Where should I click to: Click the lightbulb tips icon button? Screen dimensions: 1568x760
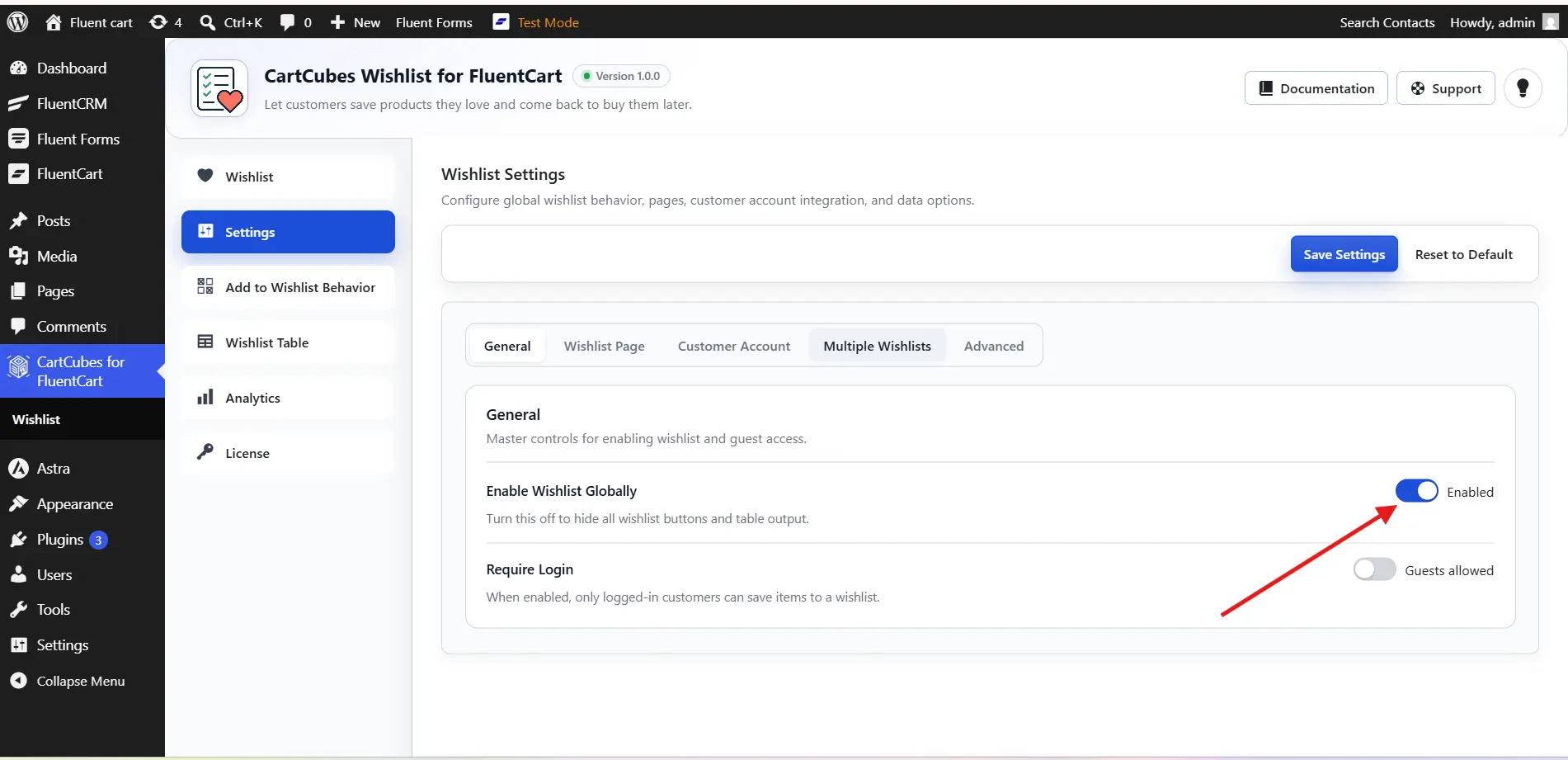pos(1523,88)
